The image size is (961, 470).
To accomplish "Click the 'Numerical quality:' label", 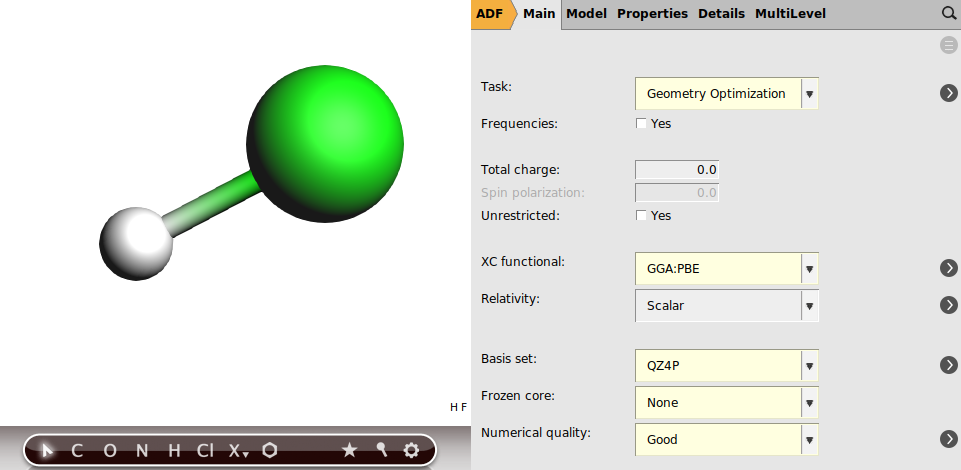I will (536, 433).
